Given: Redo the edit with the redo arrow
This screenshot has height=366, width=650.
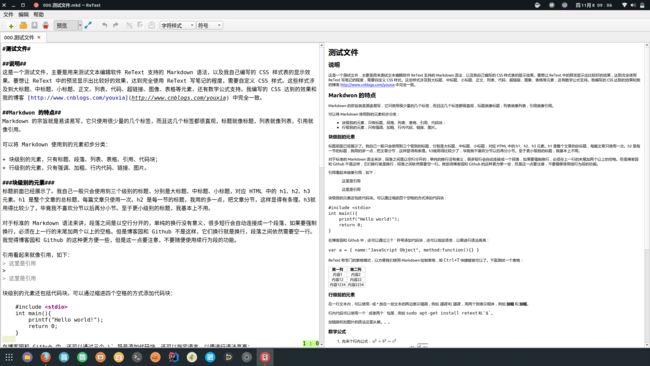Looking at the screenshot, I should point(116,26).
